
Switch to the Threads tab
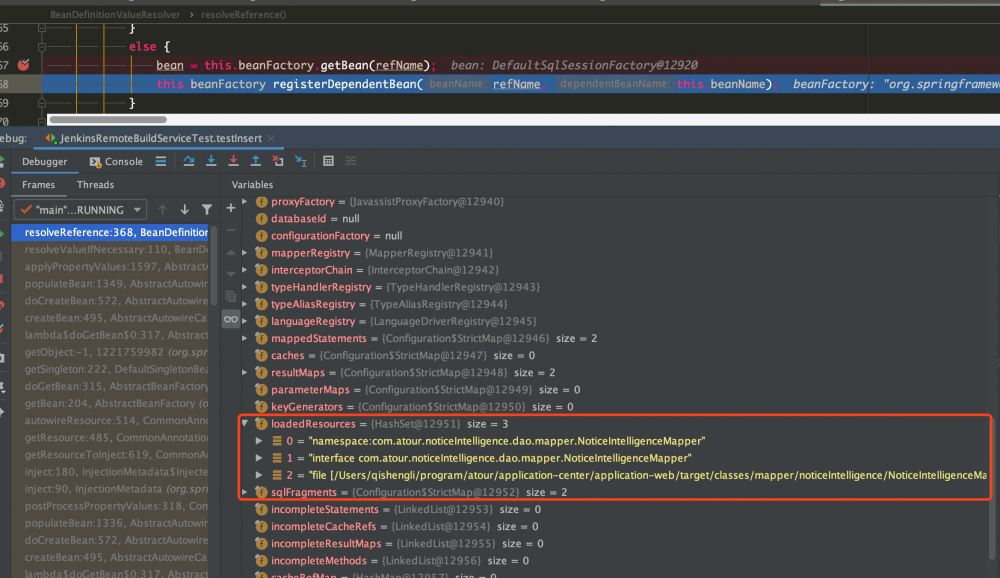point(95,185)
